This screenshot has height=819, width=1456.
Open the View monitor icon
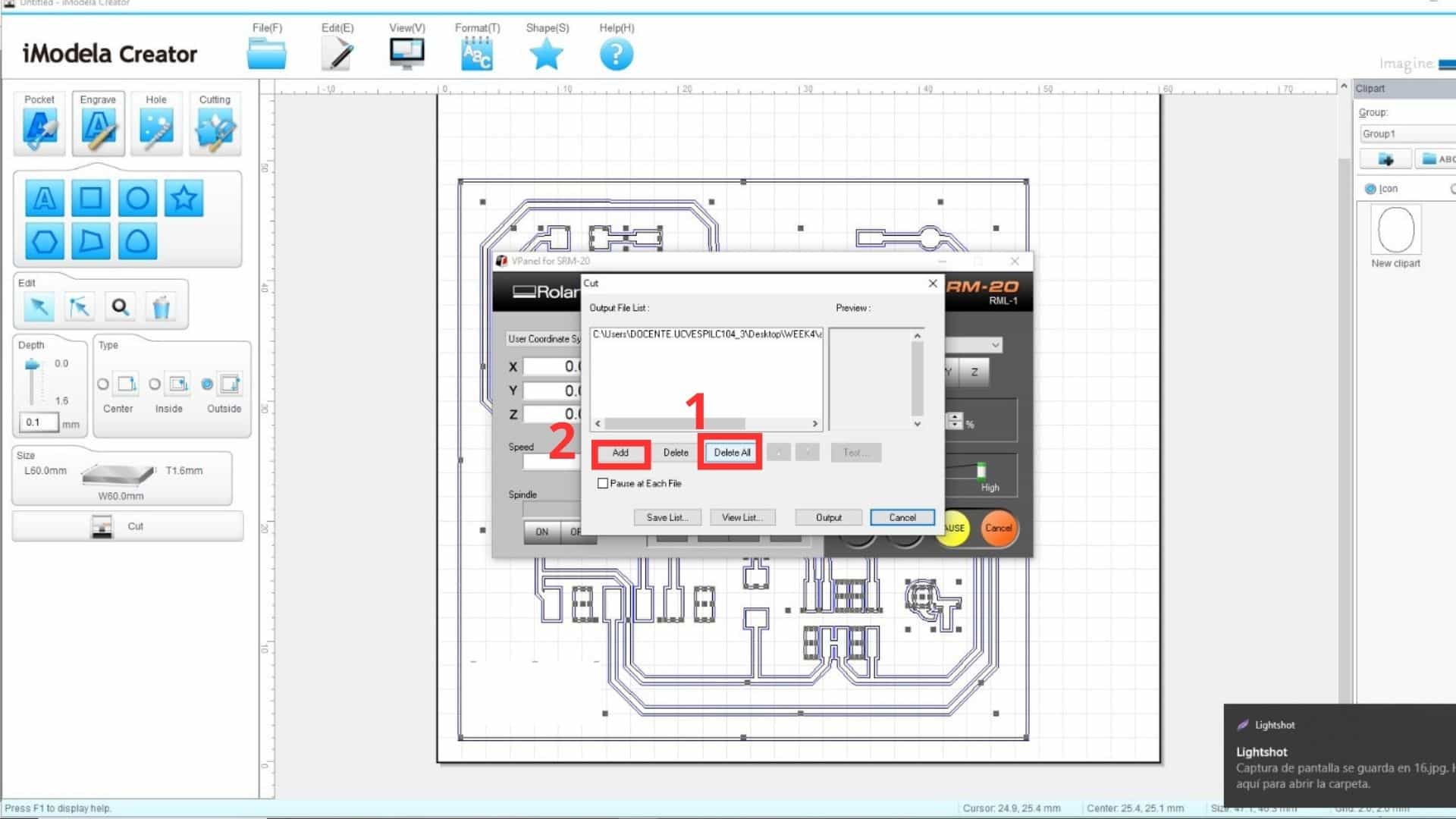(407, 54)
